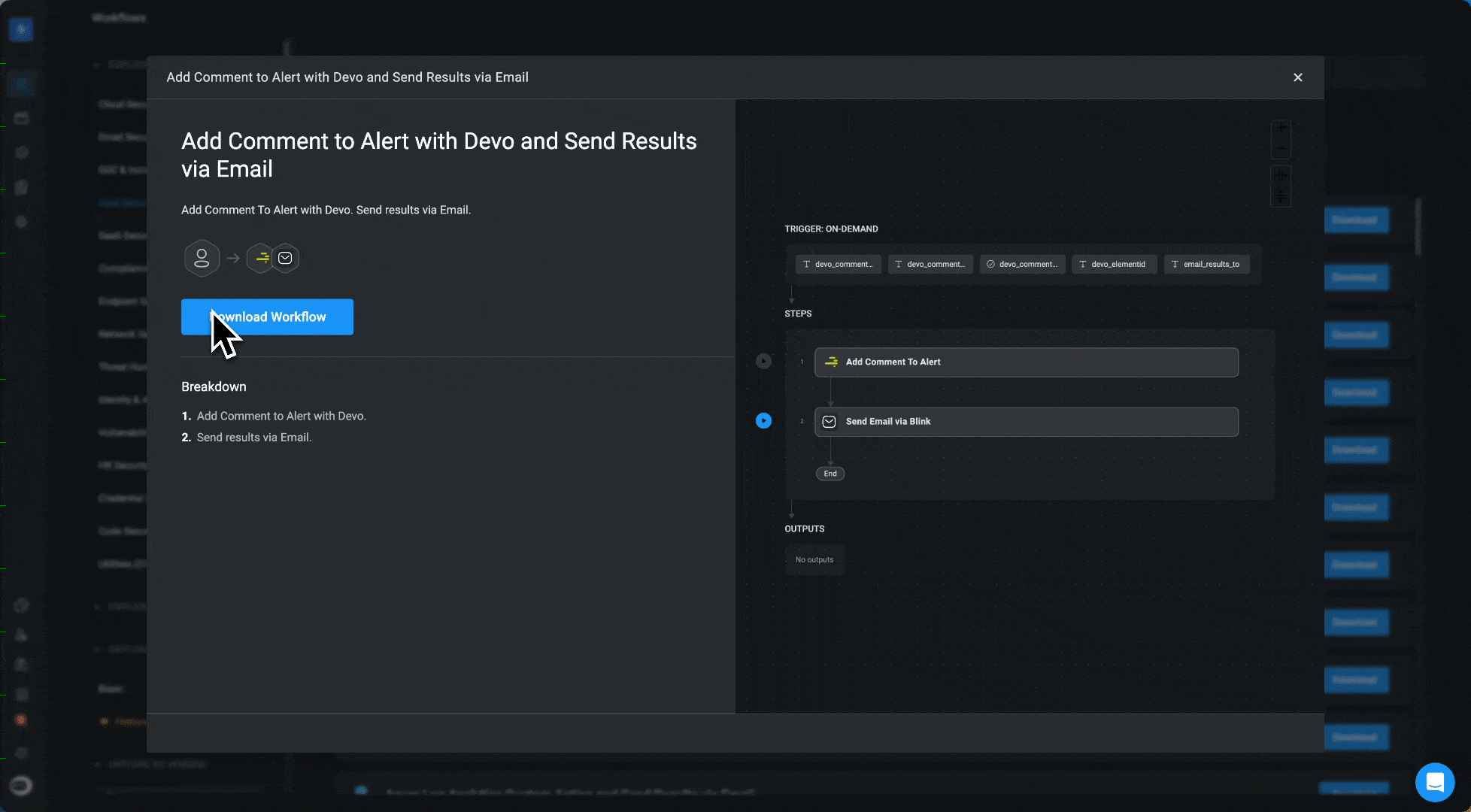
Task: Click the vertical fit canvas icon
Action: pos(1281,197)
